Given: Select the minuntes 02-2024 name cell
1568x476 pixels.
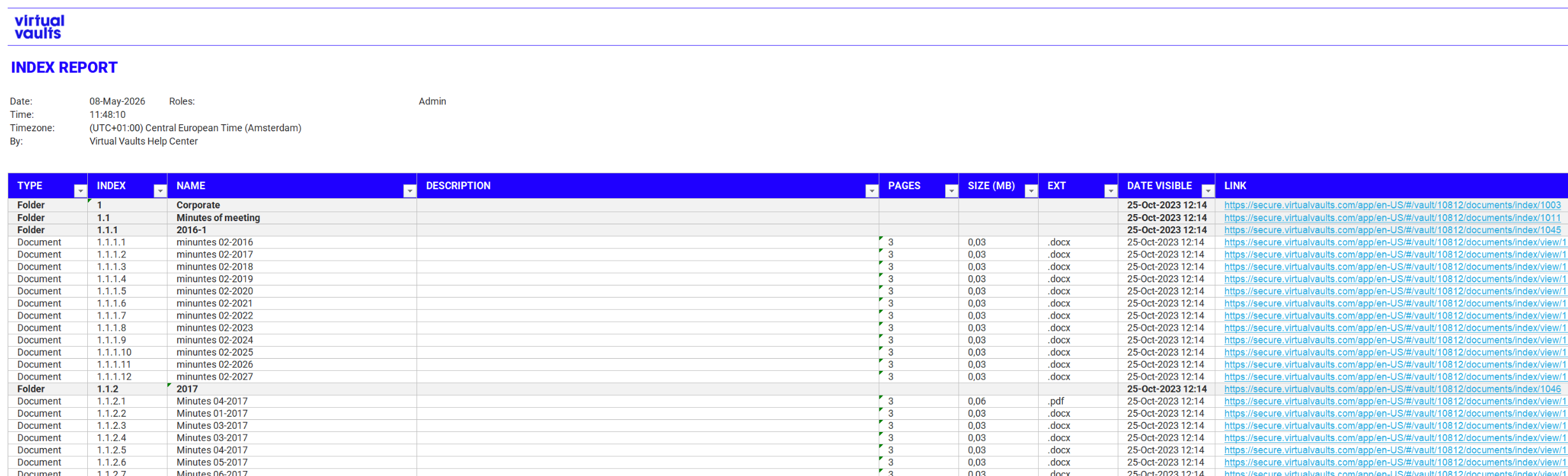Looking at the screenshot, I should [x=292, y=340].
